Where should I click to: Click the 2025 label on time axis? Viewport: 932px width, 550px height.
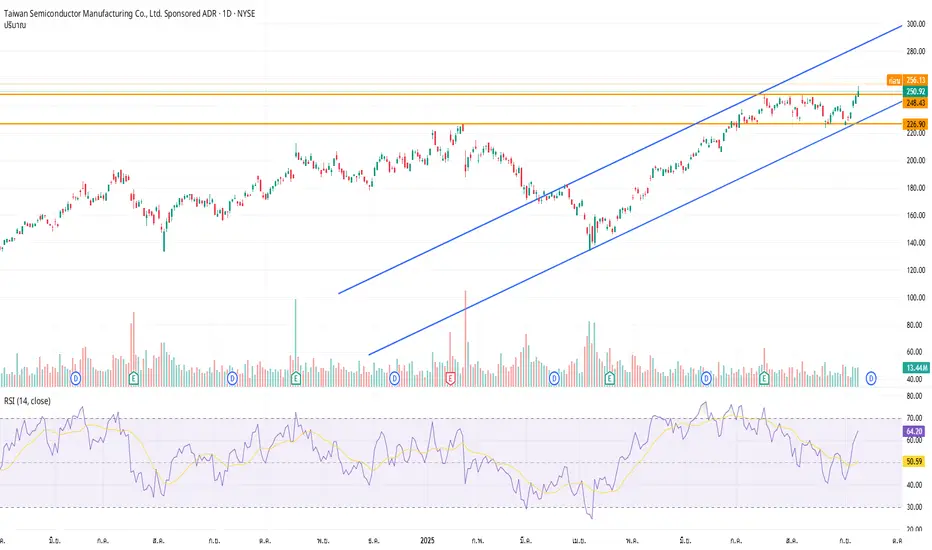click(427, 540)
